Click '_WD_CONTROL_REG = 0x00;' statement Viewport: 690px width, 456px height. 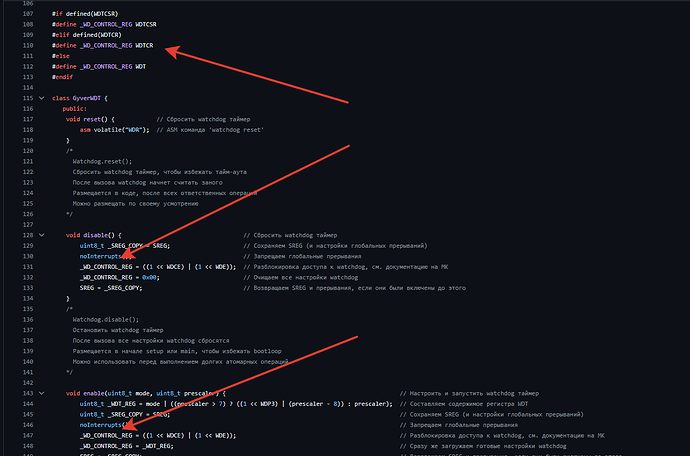point(120,277)
